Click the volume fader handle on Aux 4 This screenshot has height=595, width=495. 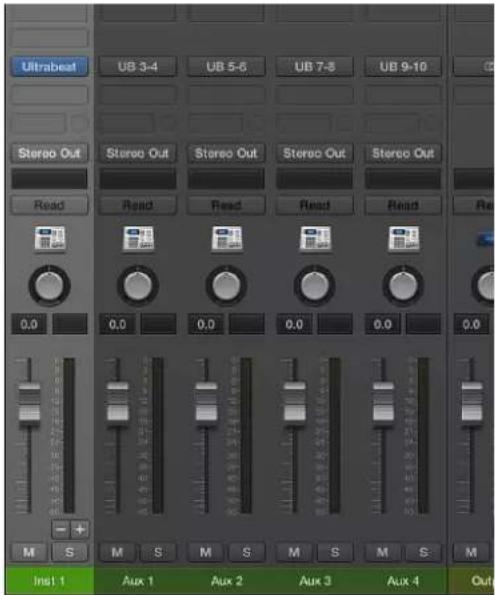click(x=383, y=402)
